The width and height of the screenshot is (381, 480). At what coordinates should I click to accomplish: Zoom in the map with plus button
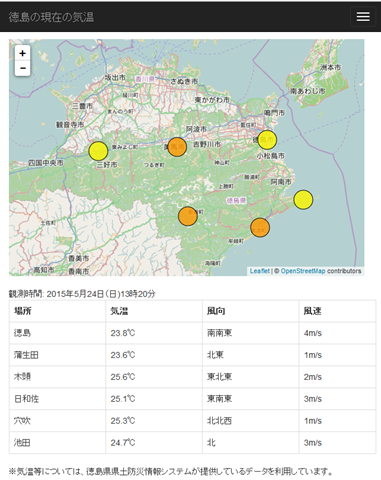click(22, 53)
